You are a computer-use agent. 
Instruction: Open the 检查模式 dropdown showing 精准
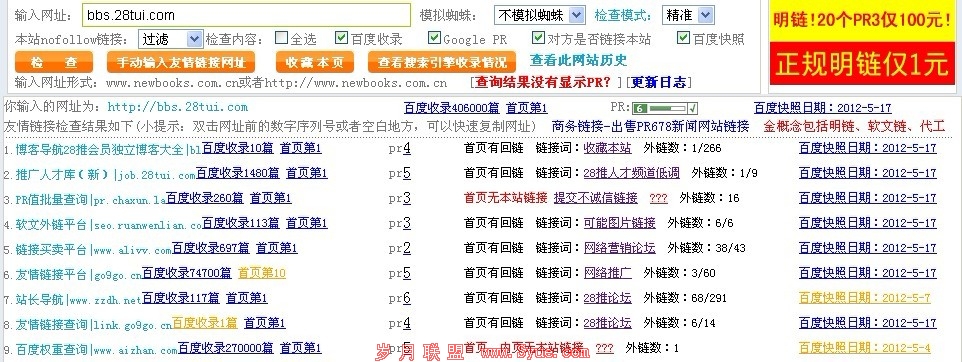click(x=687, y=15)
